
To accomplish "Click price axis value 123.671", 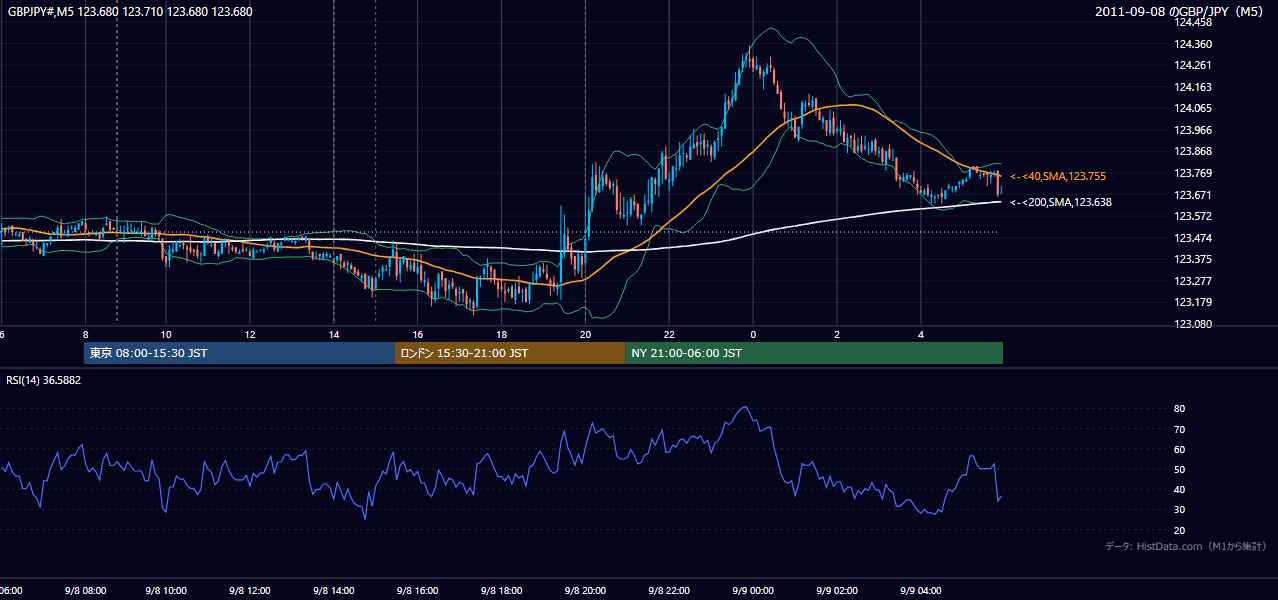I will 1194,195.
